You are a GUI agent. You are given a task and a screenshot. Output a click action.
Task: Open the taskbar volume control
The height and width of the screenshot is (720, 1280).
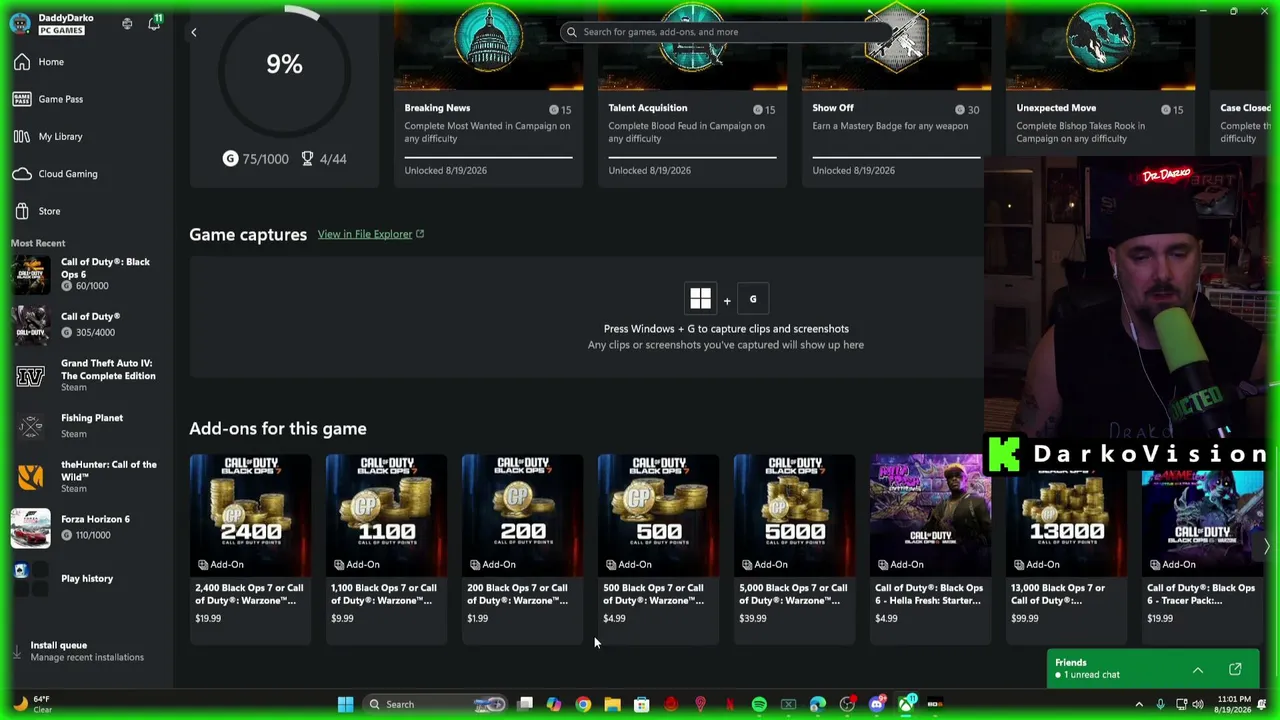click(1199, 704)
